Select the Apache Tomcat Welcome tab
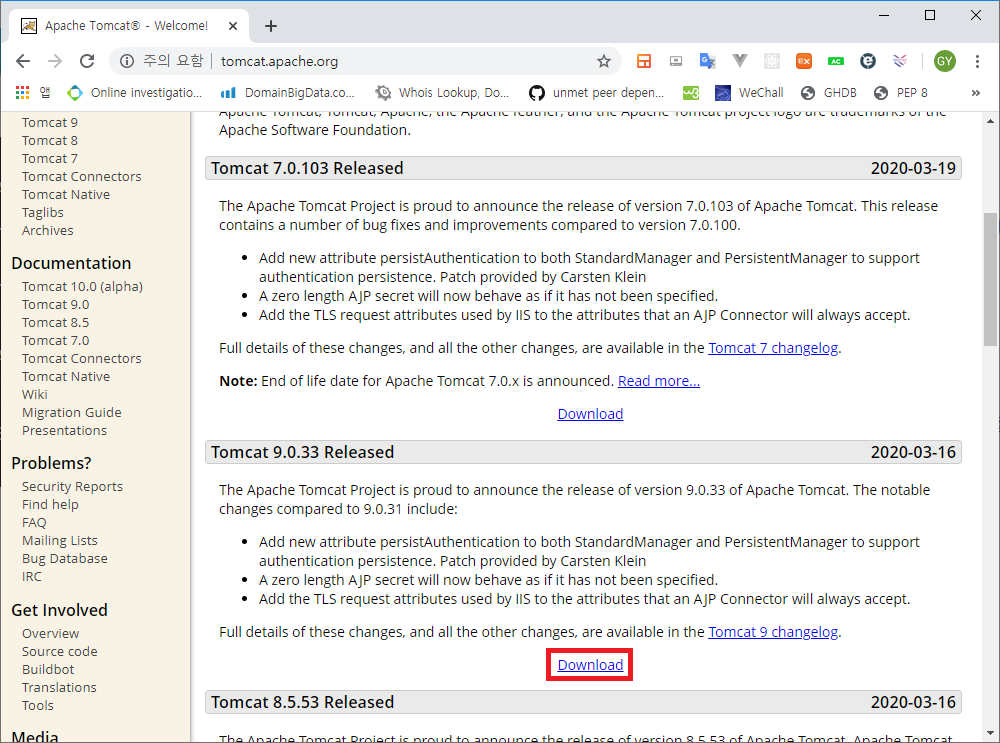 (129, 26)
